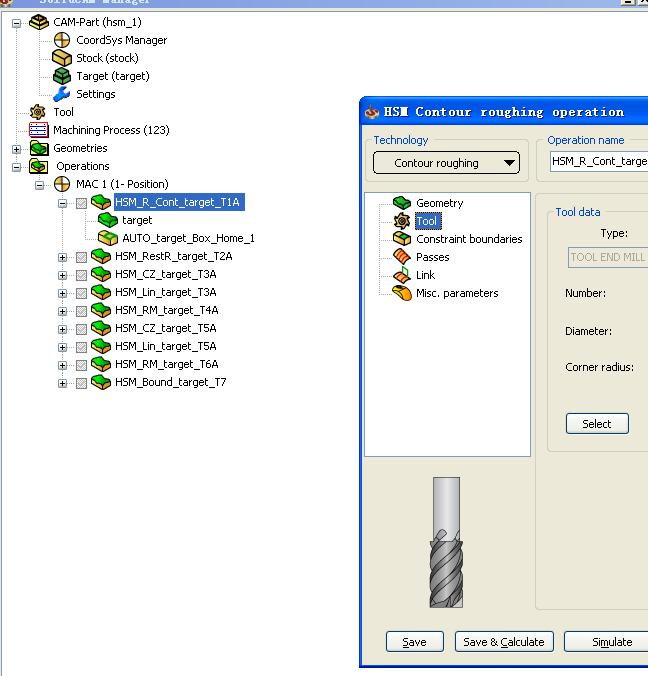Toggle checkbox for HSM_Lin_target_T5A
Viewport: 648px width, 676px height.
(x=81, y=347)
